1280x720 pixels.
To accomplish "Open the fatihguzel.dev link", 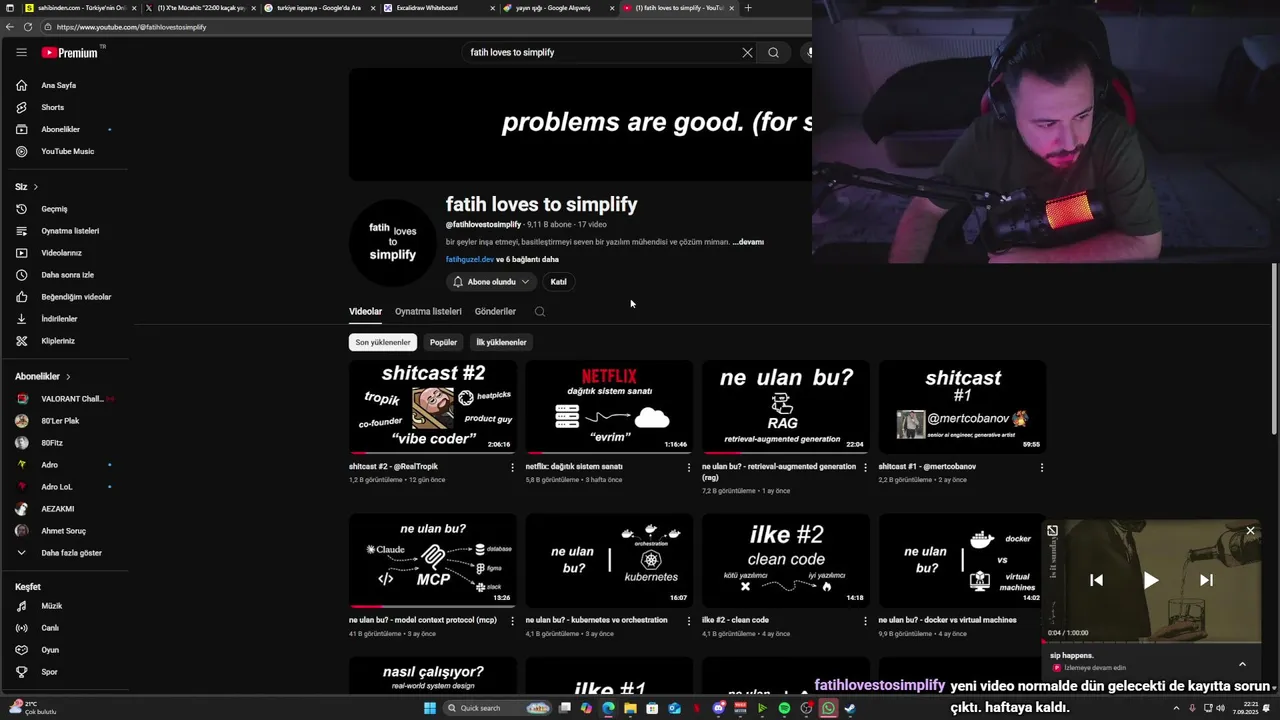I will pos(470,259).
